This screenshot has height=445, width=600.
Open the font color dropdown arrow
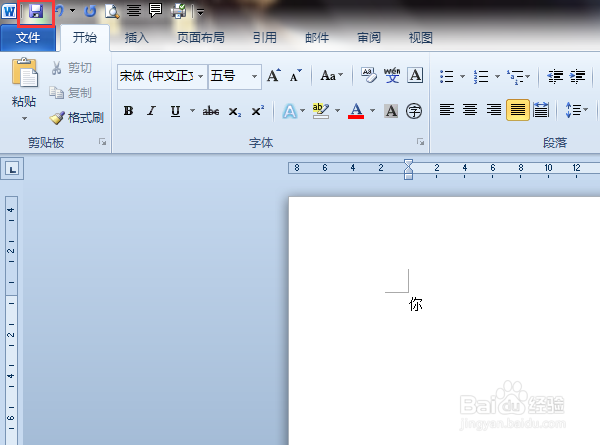click(x=372, y=111)
